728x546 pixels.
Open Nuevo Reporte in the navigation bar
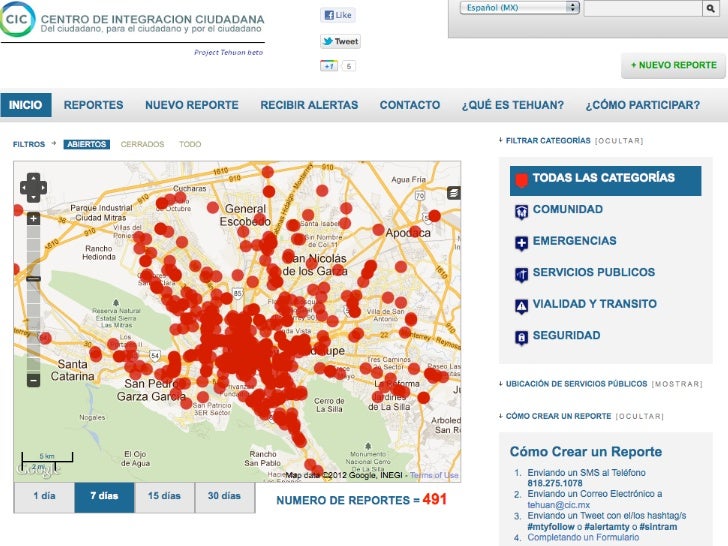point(192,105)
